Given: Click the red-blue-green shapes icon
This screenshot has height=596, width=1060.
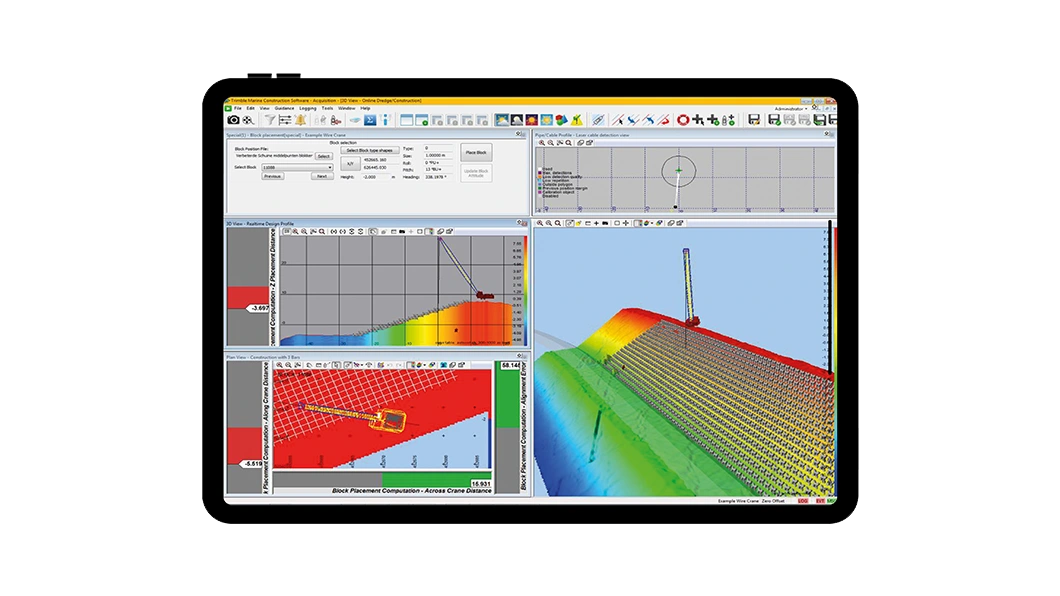Looking at the screenshot, I should [x=562, y=120].
